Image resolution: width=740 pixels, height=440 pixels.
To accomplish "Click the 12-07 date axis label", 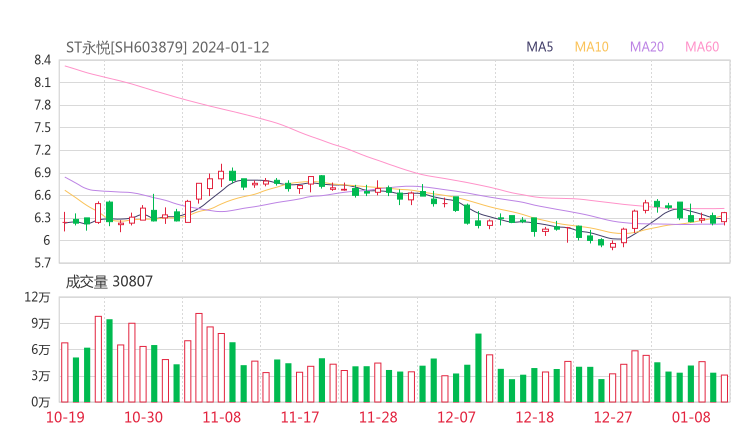I will (x=456, y=417).
